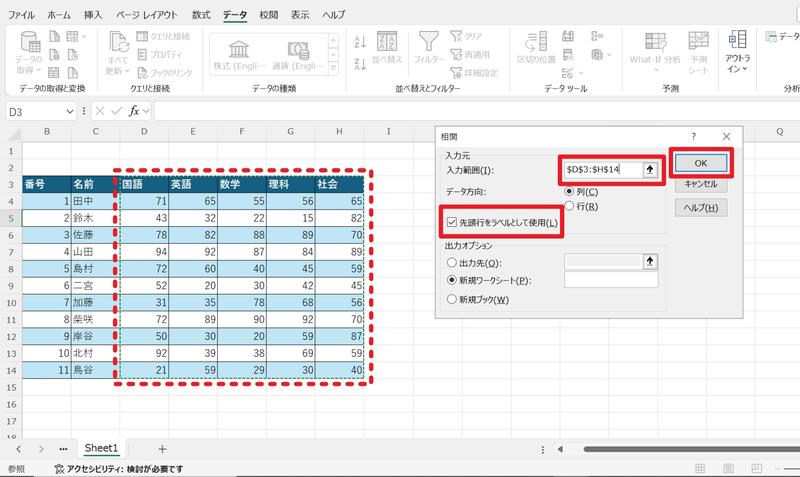
Task: Click the 国語 header cell
Action: 144,184
